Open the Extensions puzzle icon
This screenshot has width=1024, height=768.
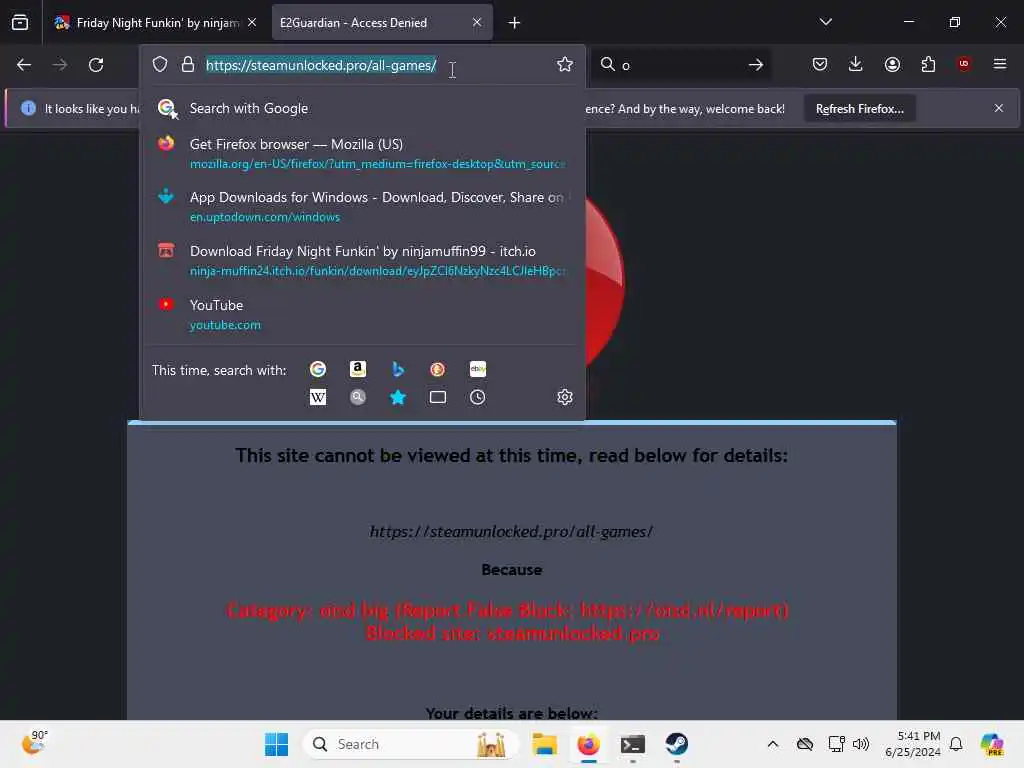click(x=928, y=64)
